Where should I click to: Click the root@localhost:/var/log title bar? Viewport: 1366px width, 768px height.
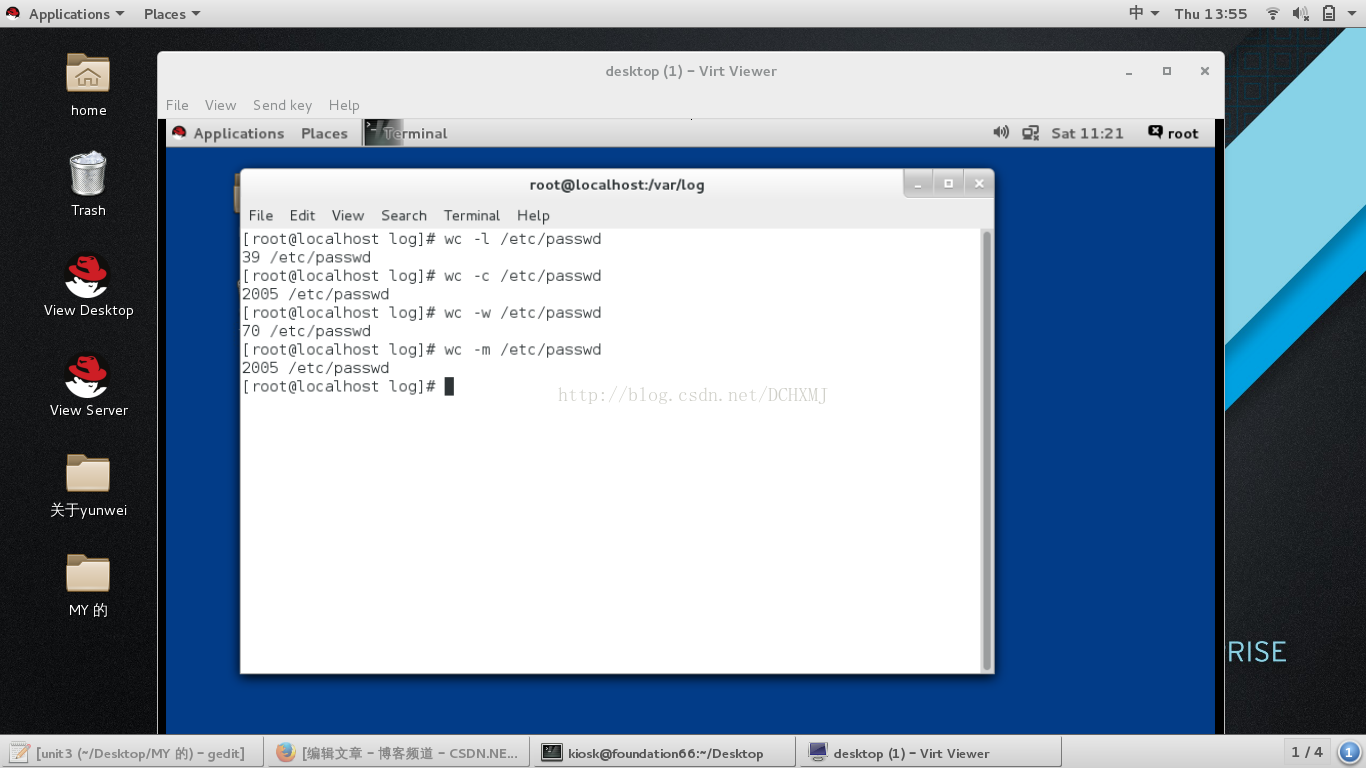coord(617,184)
